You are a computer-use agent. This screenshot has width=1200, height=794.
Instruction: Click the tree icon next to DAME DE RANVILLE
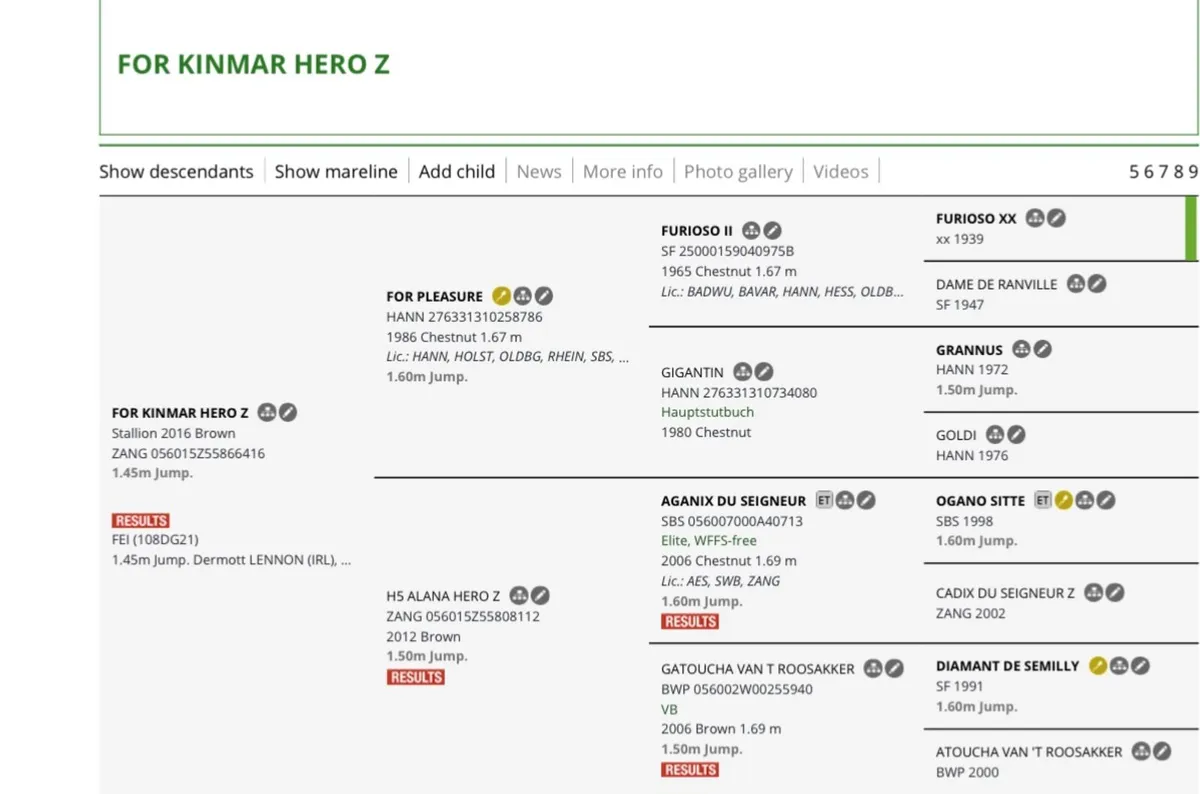[x=1076, y=284]
